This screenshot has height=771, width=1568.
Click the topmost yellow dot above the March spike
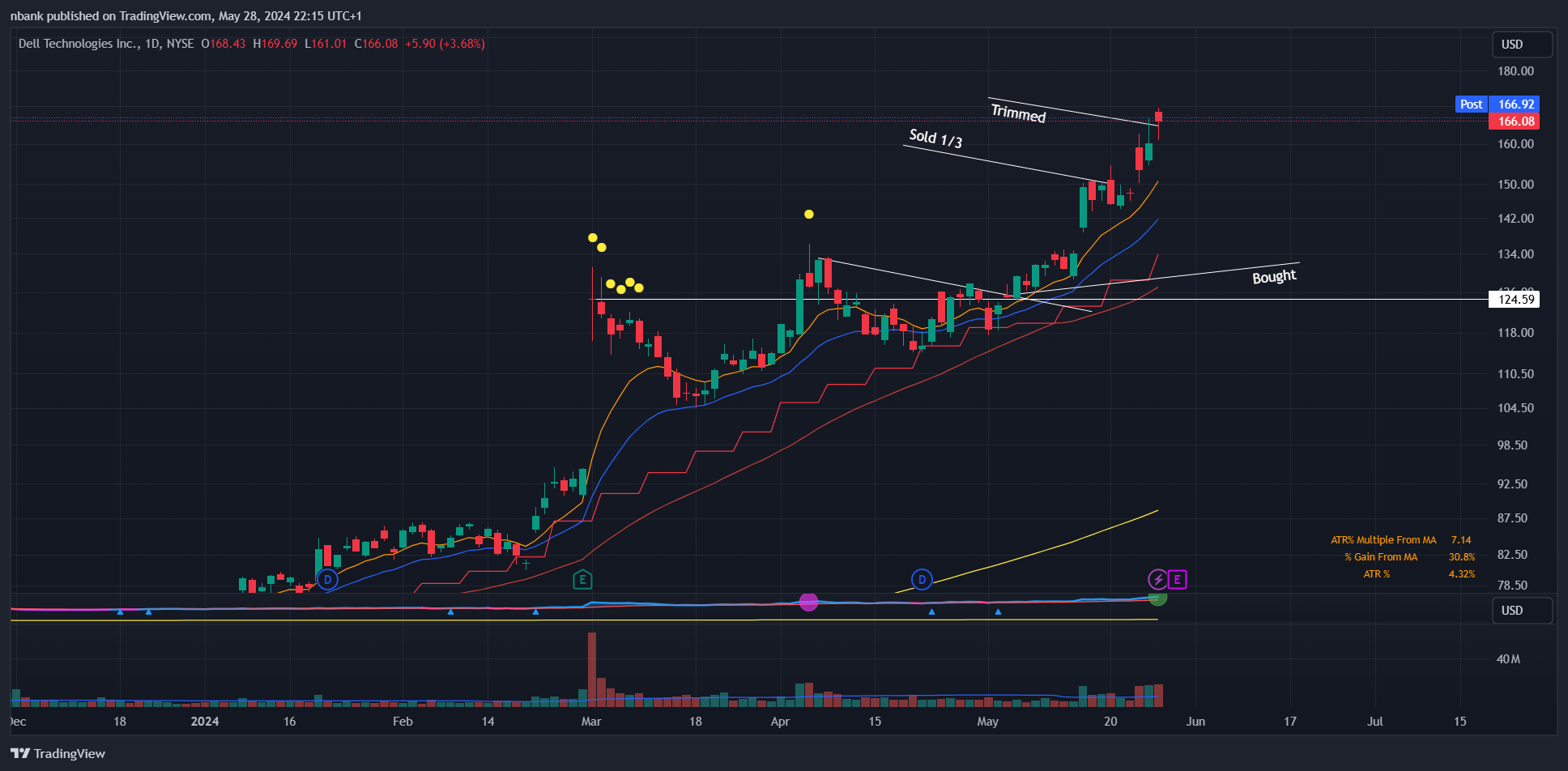point(593,238)
